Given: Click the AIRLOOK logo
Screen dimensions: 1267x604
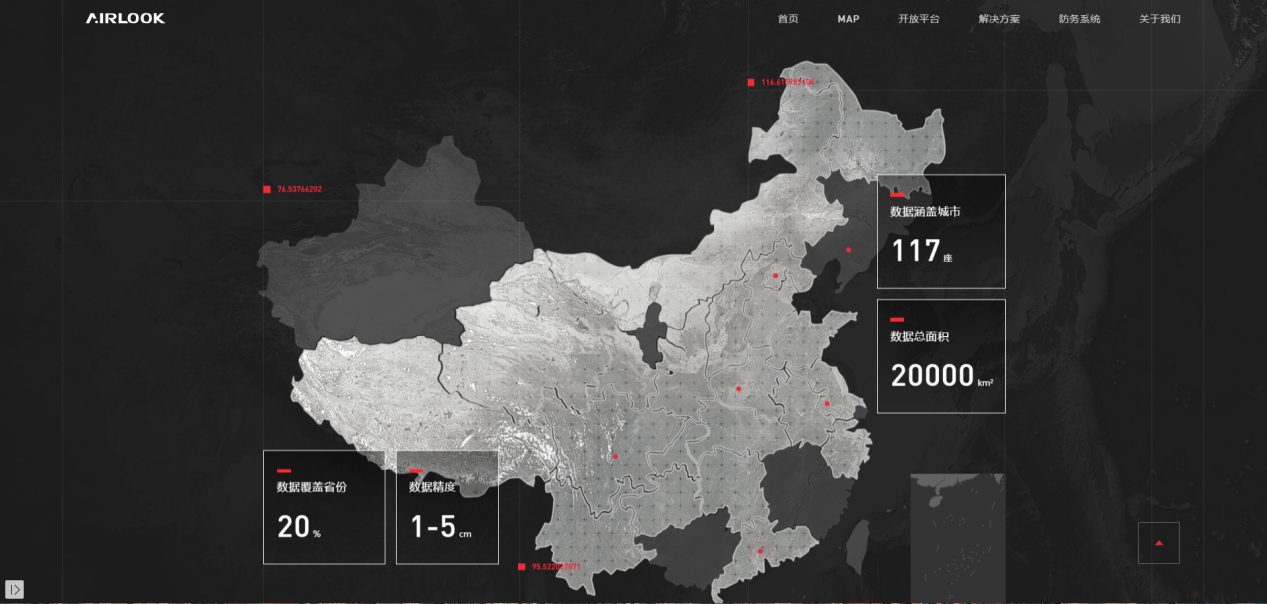Looking at the screenshot, I should 125,18.
